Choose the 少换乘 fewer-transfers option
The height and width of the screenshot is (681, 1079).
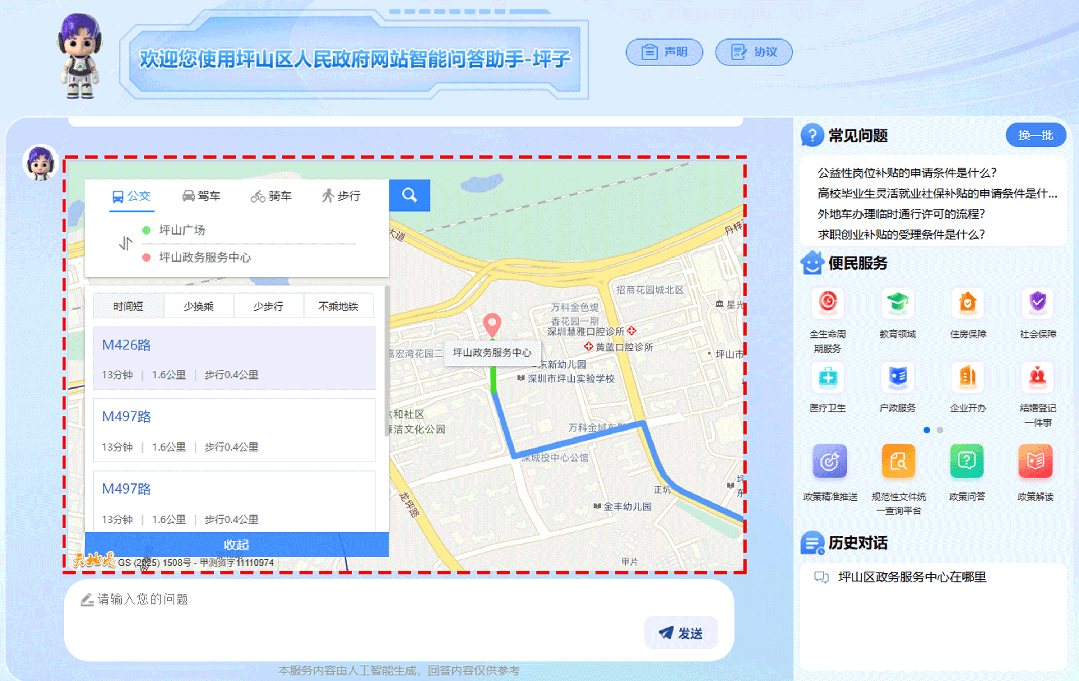tap(198, 305)
